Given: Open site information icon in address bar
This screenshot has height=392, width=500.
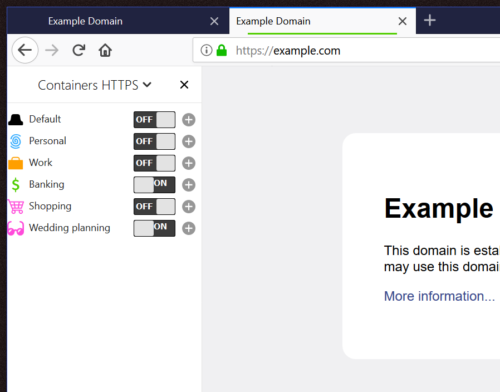Looking at the screenshot, I should point(206,50).
